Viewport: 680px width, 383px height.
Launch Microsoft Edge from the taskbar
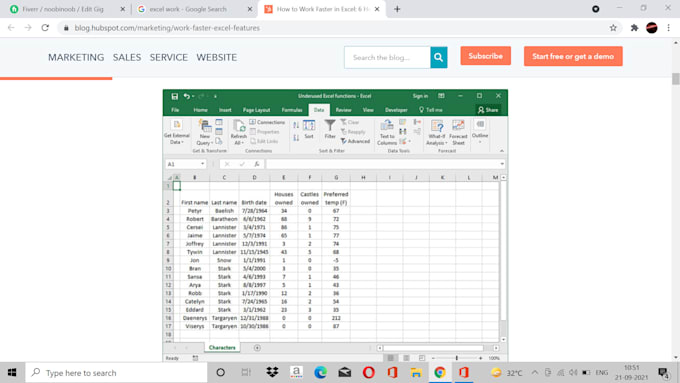[x=320, y=373]
